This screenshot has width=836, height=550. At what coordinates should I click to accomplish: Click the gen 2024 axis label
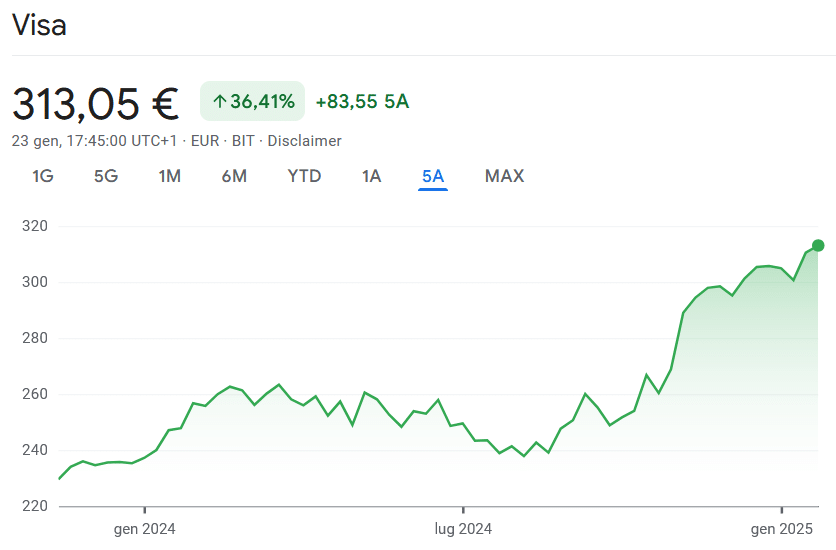pos(144,529)
